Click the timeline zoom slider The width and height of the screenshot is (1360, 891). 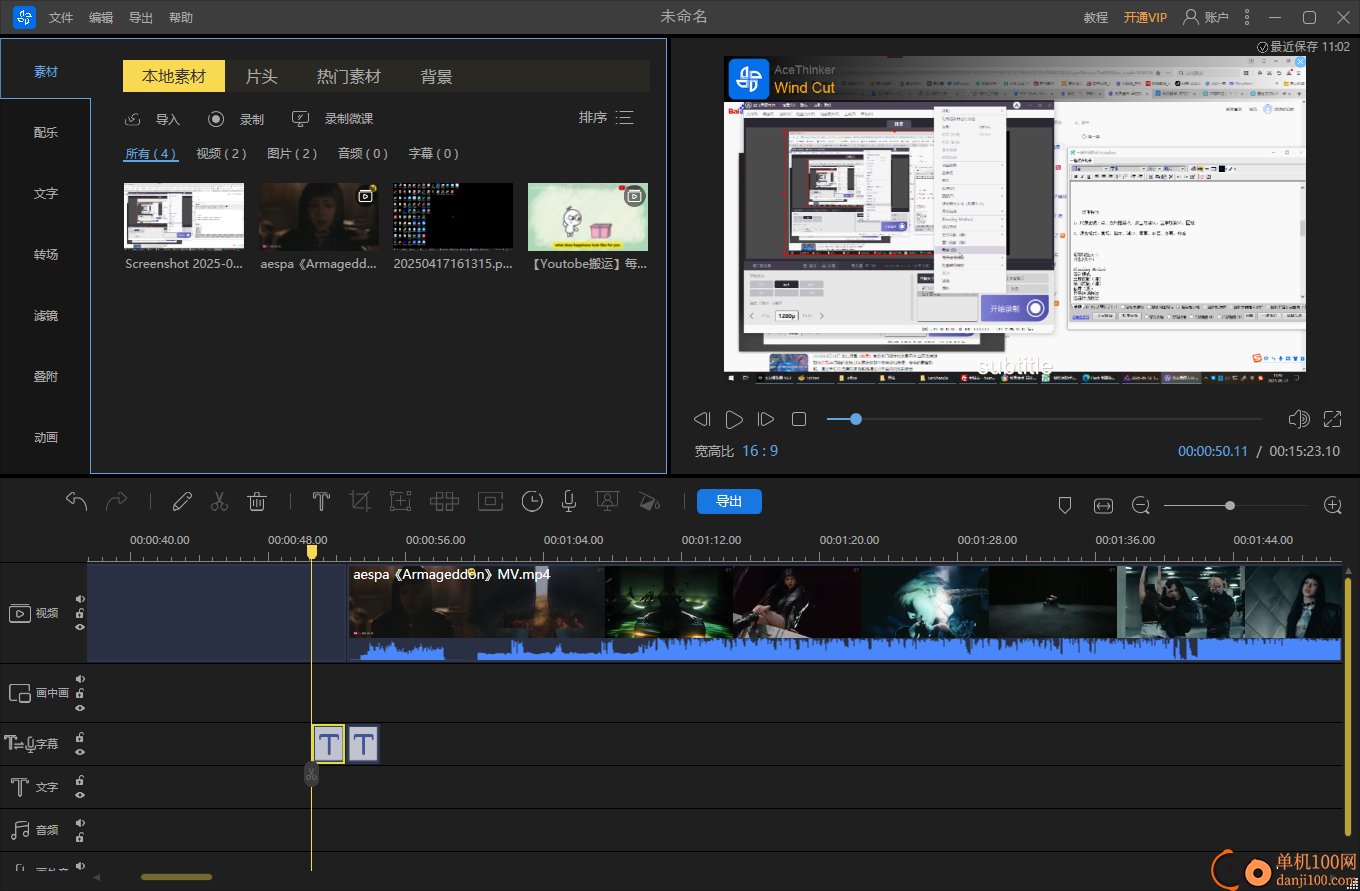[x=1236, y=506]
